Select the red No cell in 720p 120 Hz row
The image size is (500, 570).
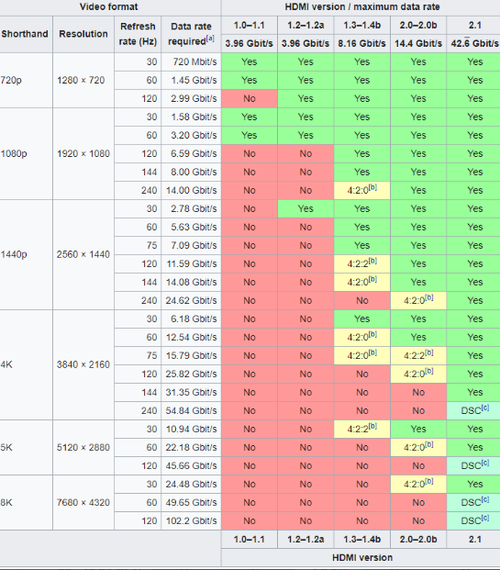click(x=249, y=99)
